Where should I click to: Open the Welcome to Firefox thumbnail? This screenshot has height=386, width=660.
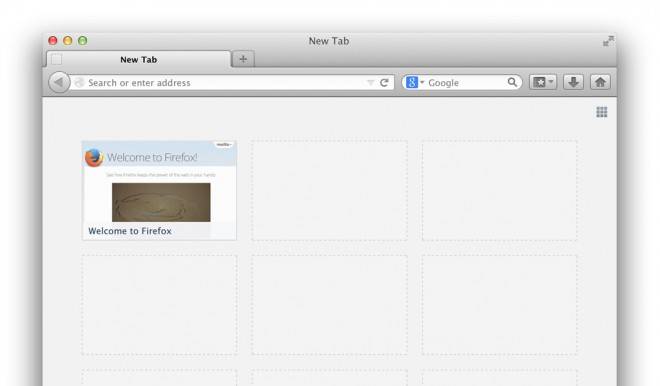(160, 191)
